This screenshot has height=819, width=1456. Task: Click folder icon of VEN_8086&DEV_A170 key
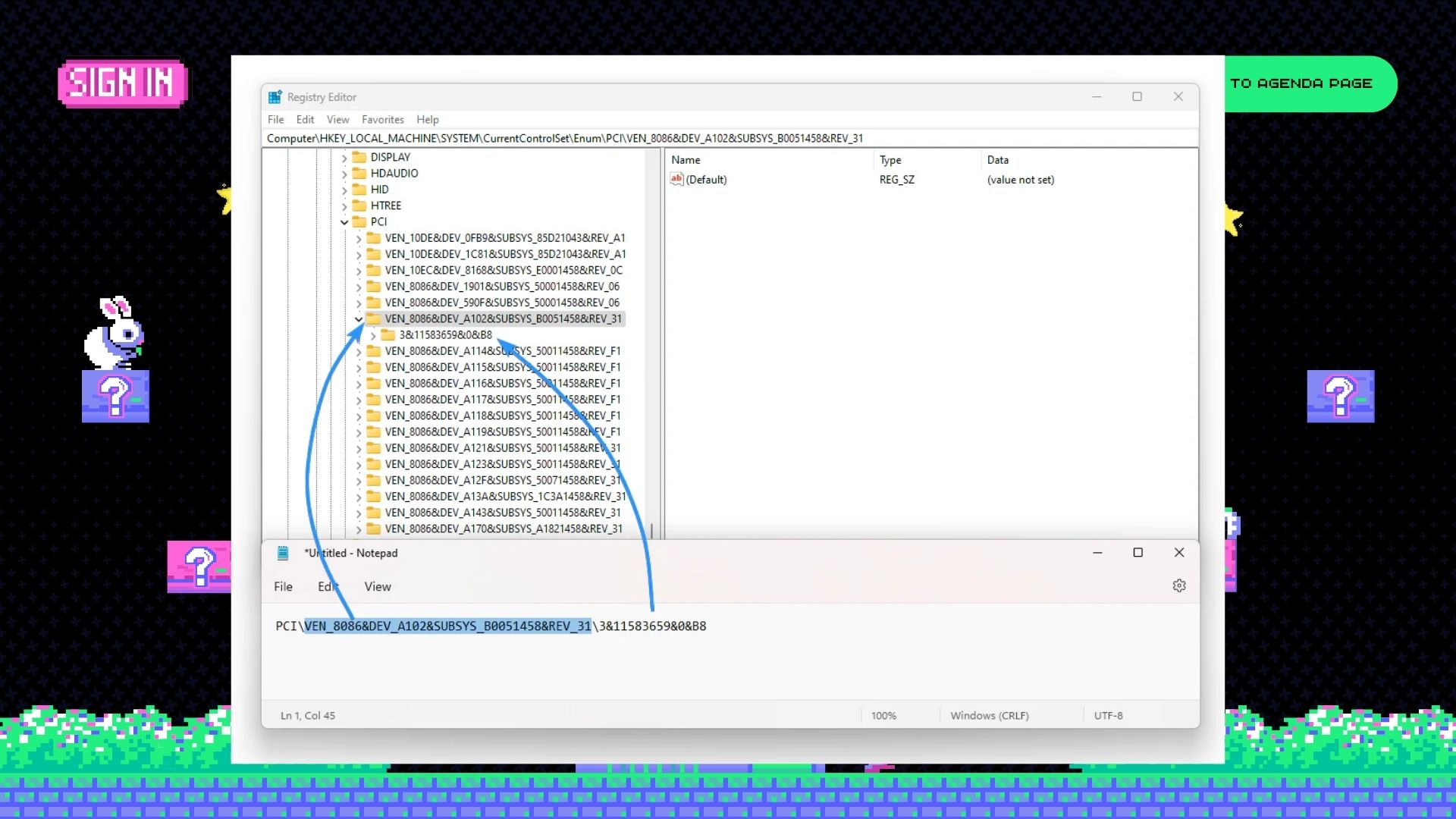374,529
